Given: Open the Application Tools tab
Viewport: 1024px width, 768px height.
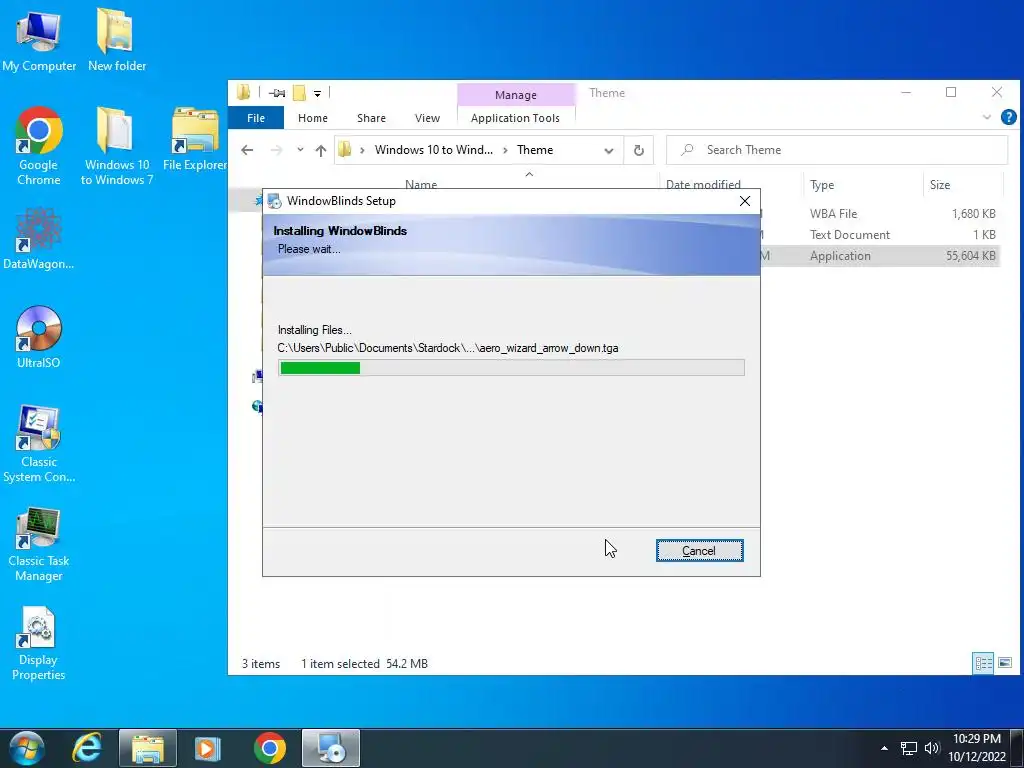Looking at the screenshot, I should (515, 118).
